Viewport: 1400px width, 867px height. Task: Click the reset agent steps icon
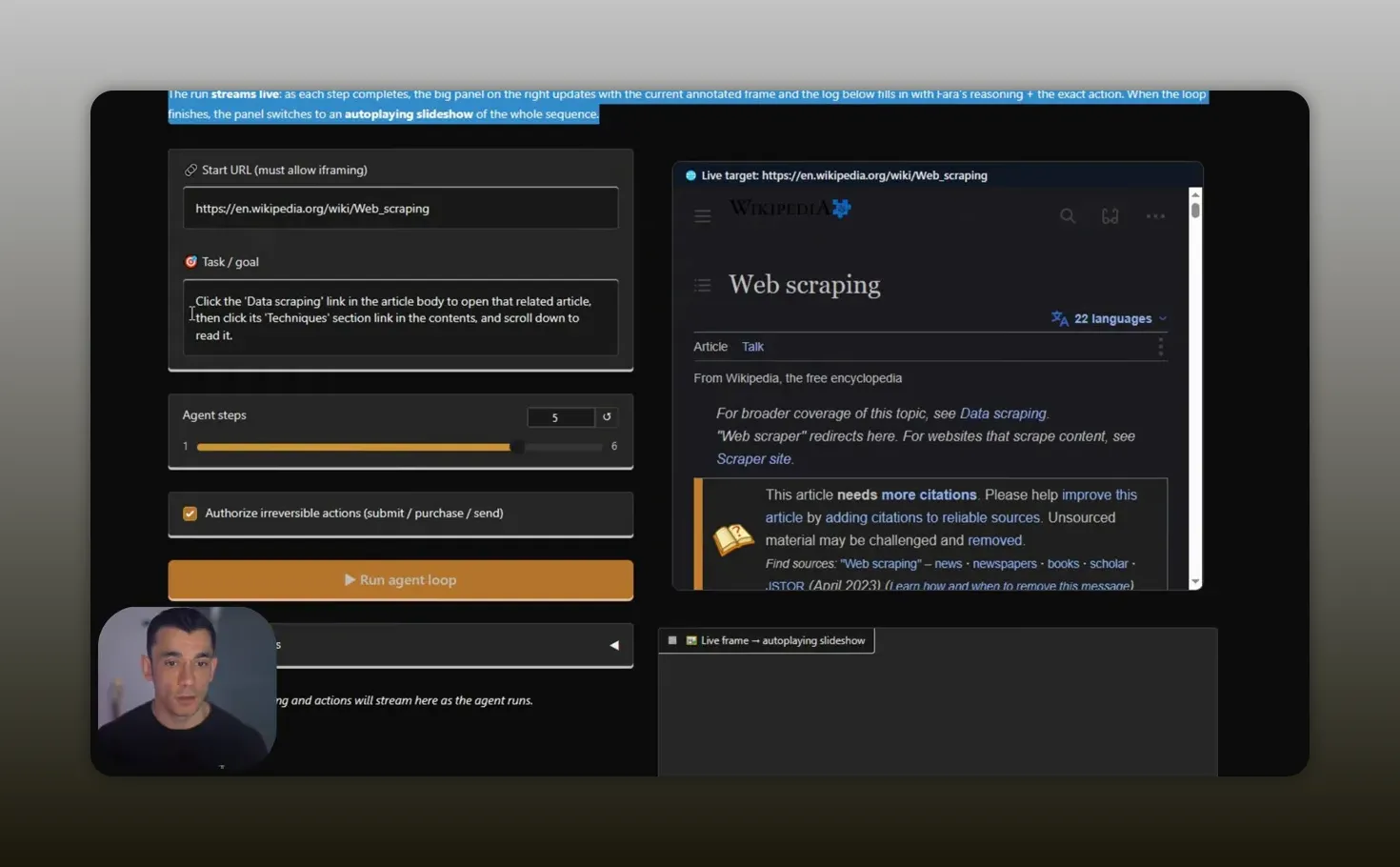(607, 416)
